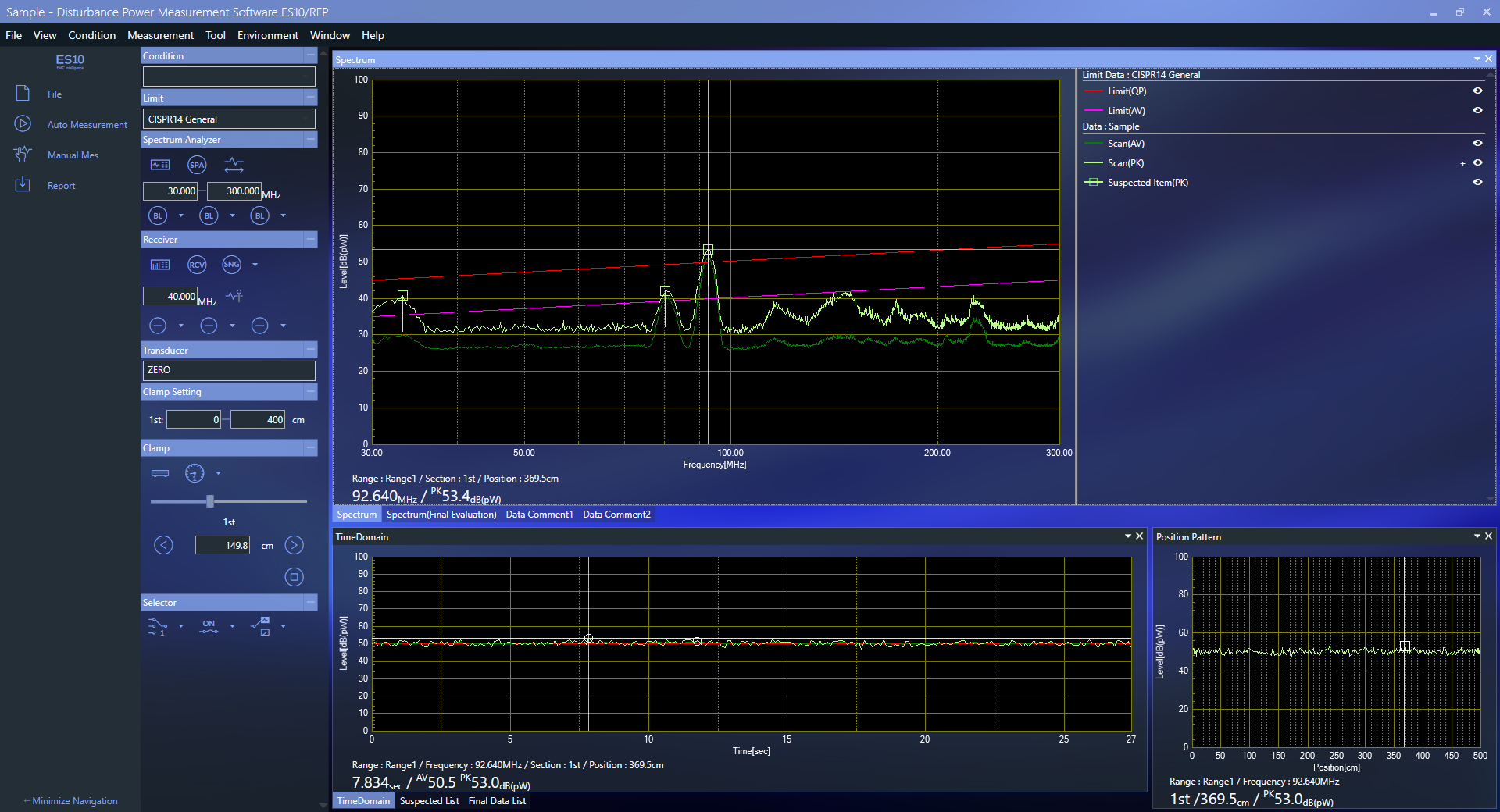Toggle visibility of Scan(AV) trace
The width and height of the screenshot is (1500, 812).
tap(1477, 144)
